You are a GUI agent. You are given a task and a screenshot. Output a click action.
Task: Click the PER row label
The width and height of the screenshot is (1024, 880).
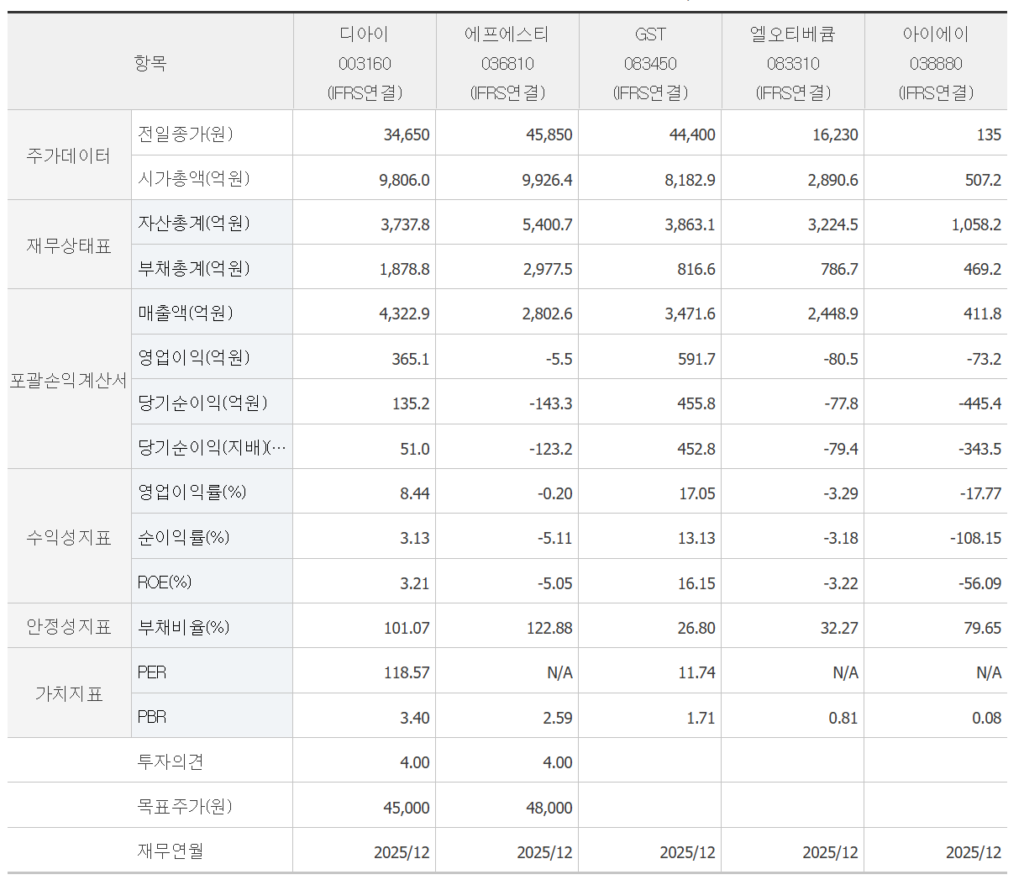coord(152,672)
